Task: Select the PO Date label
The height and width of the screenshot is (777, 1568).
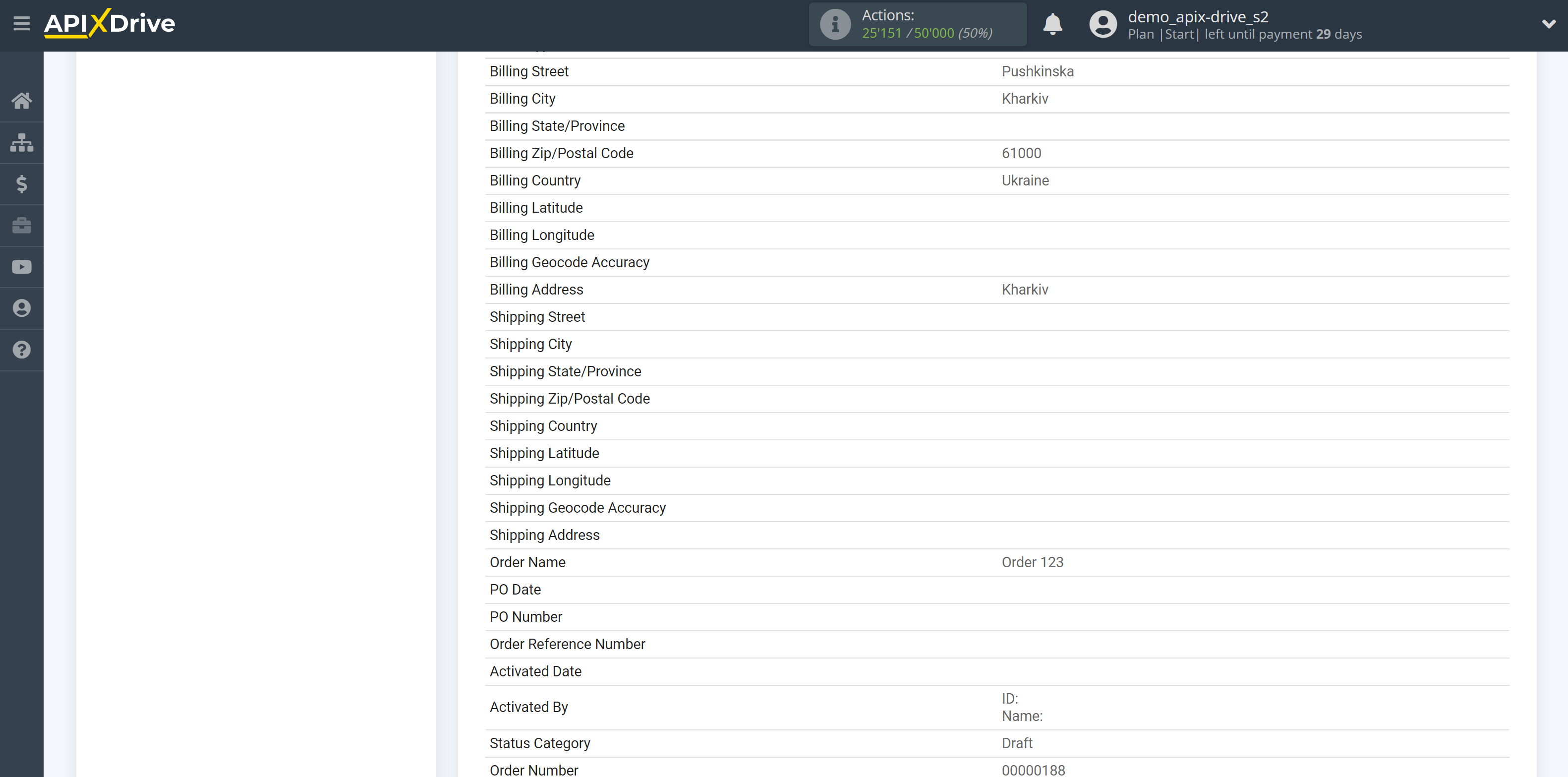Action: (x=515, y=590)
